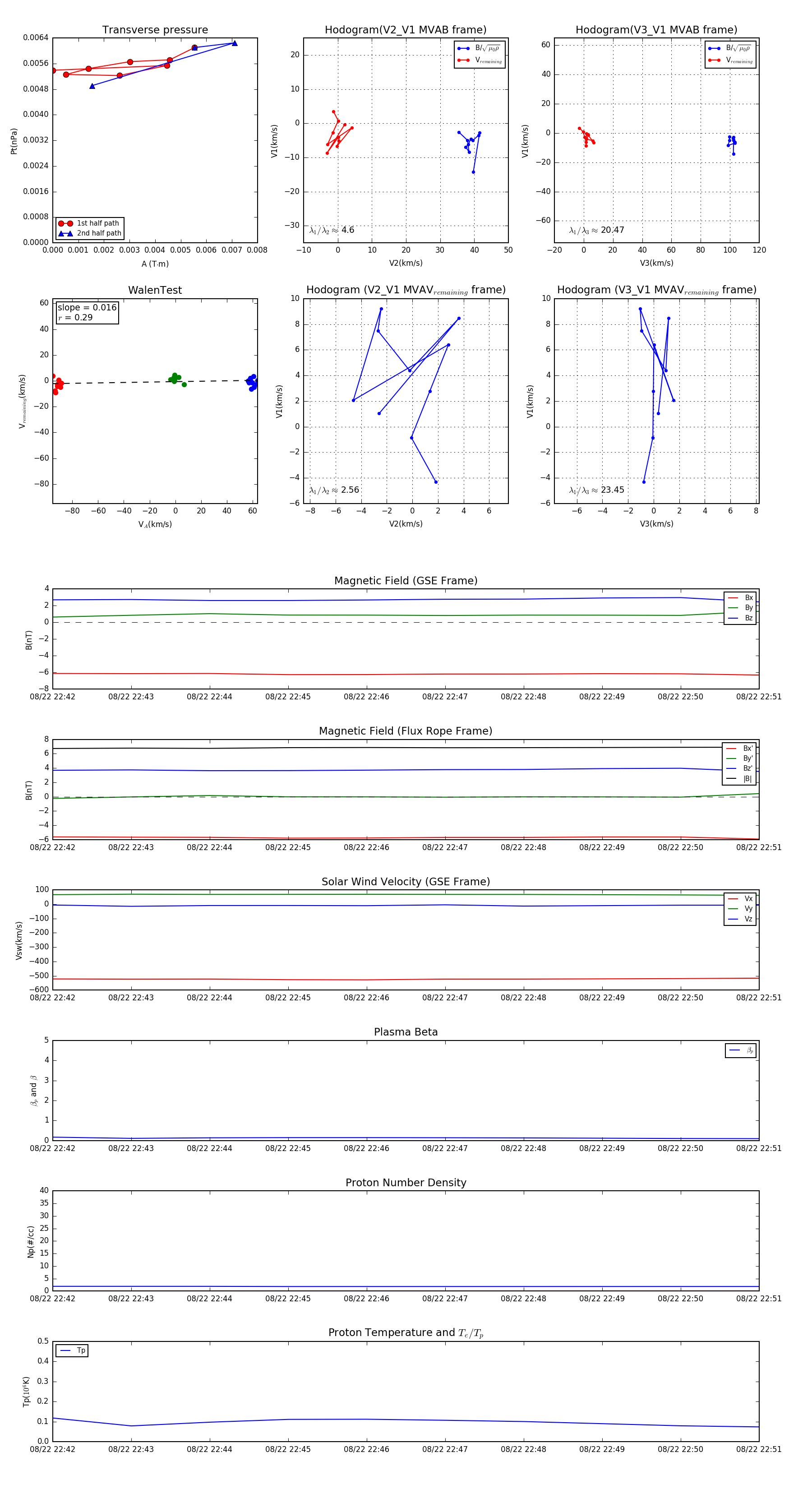Viewport: 812px width, 1489px height.
Task: Click the "WalenTest" plot title
Action: point(155,290)
